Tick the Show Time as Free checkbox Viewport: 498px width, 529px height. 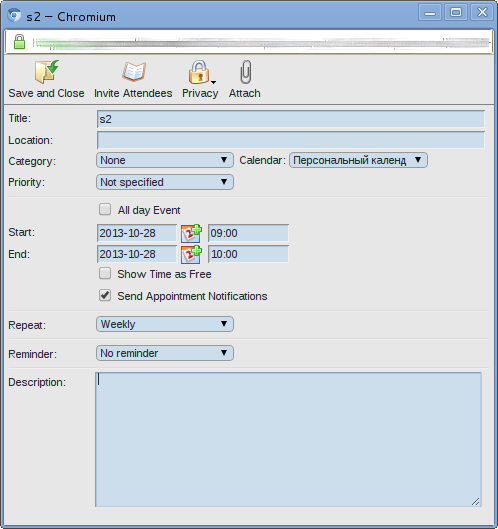tap(105, 273)
